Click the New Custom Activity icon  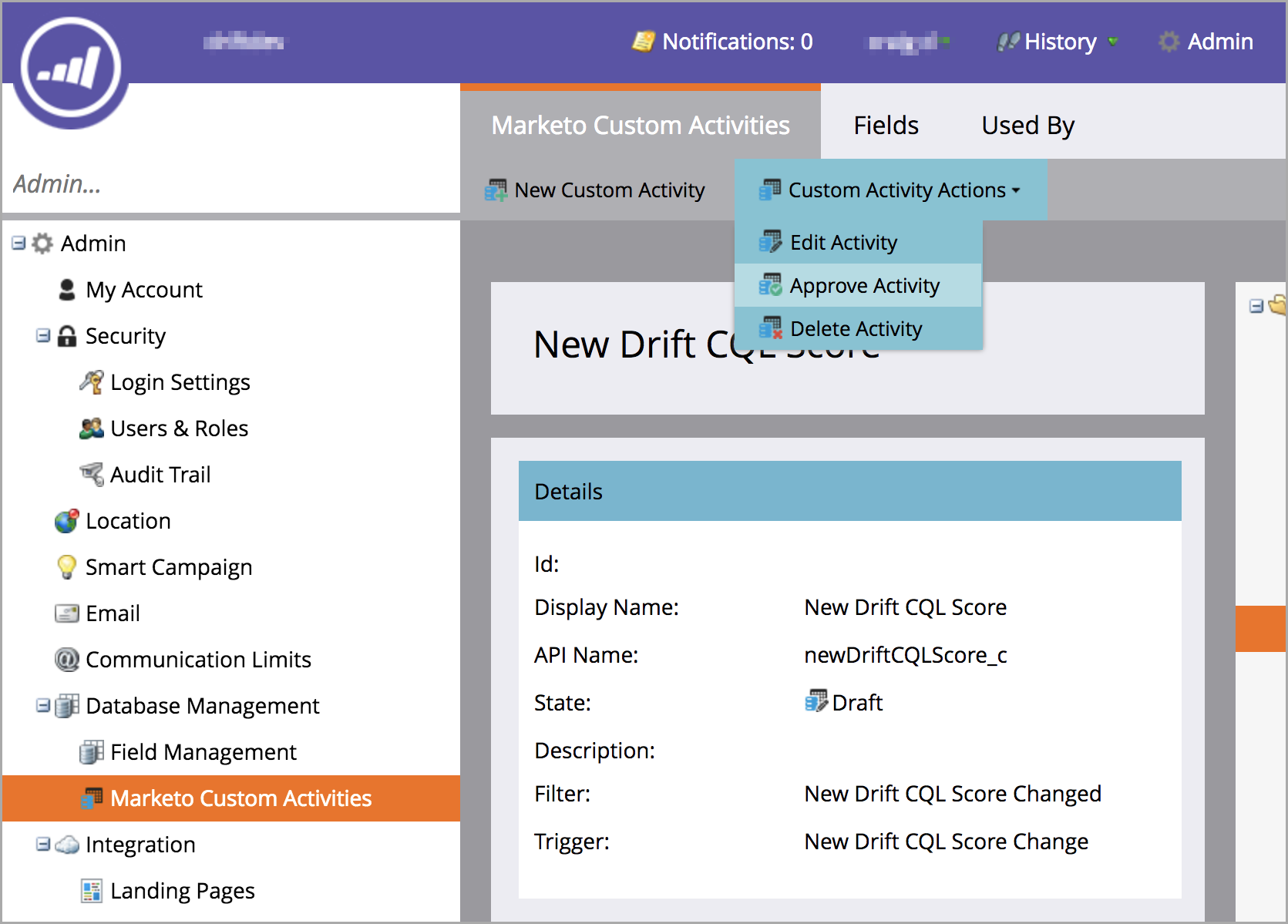click(496, 190)
